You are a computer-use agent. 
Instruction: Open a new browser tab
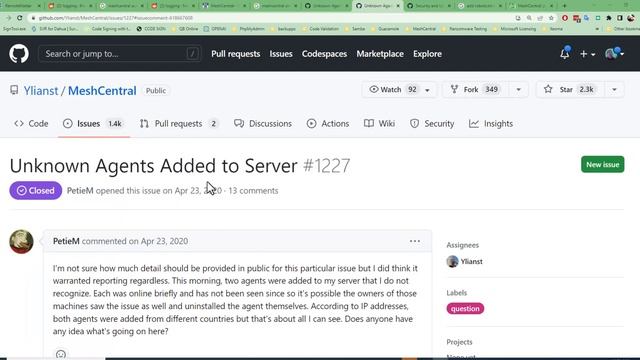565,6
